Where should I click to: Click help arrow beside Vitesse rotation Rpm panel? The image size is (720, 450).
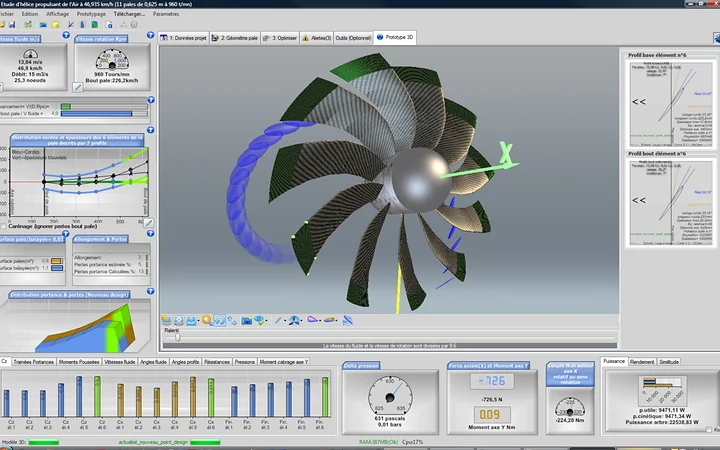pyautogui.click(x=150, y=35)
